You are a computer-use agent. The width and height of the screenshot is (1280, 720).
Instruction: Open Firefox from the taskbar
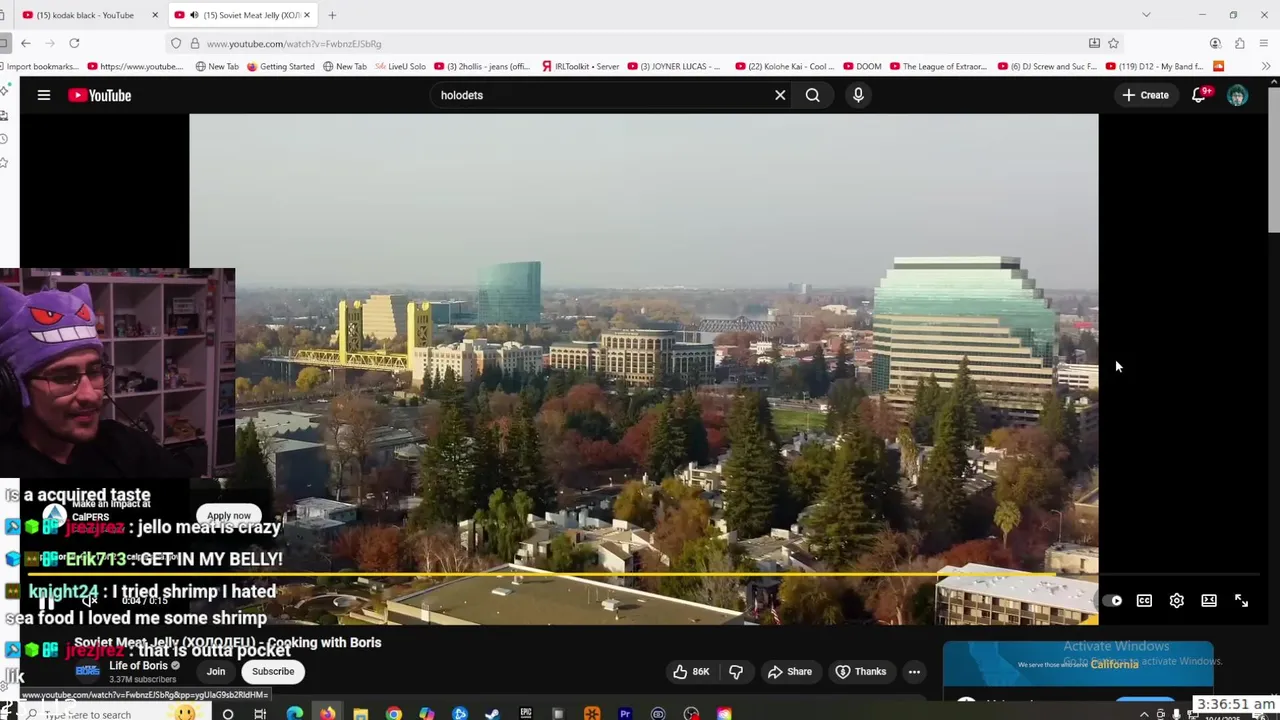pos(327,714)
